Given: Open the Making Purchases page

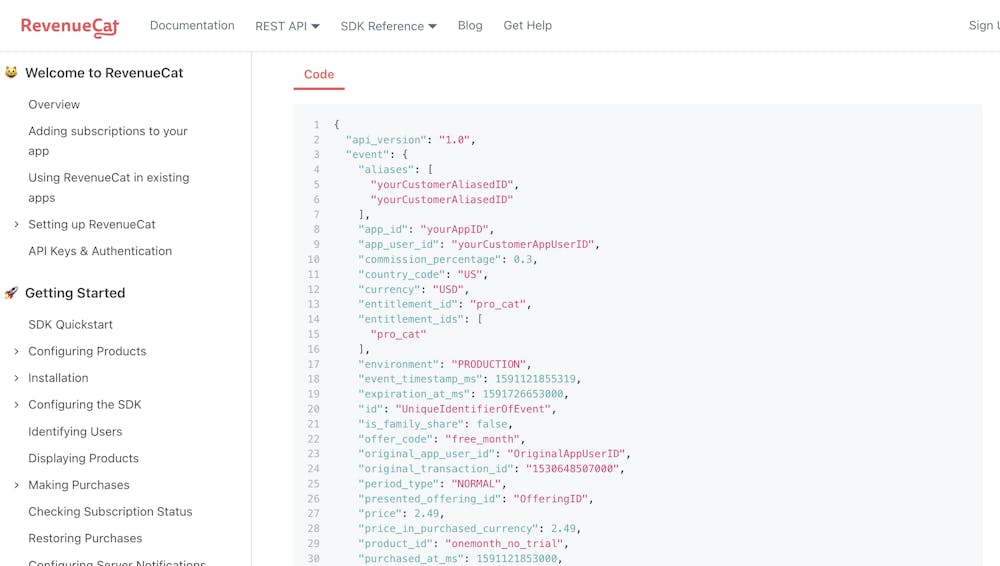Looking at the screenshot, I should point(79,485).
